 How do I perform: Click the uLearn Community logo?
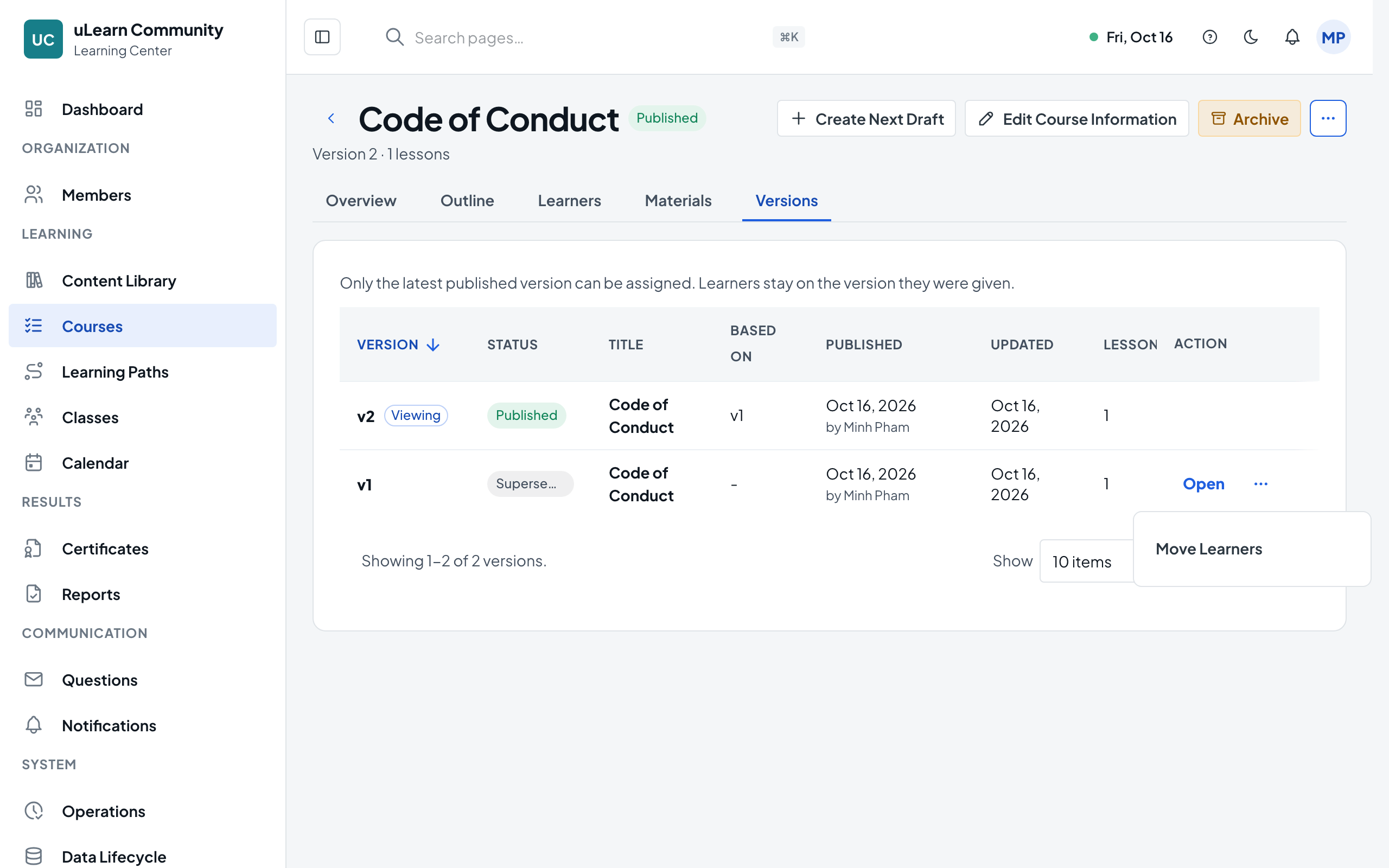click(x=43, y=39)
